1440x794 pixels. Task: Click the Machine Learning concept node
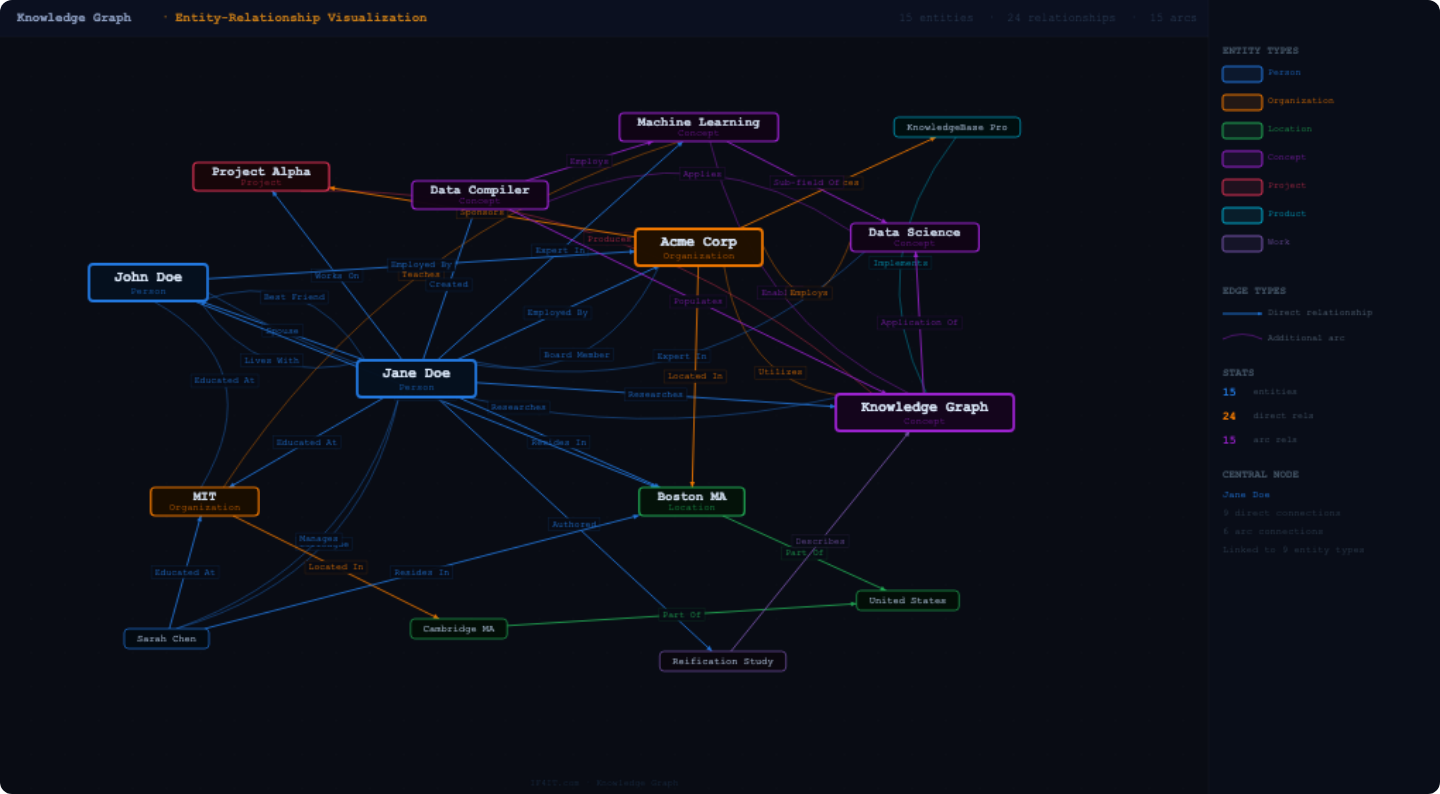pyautogui.click(x=698, y=127)
